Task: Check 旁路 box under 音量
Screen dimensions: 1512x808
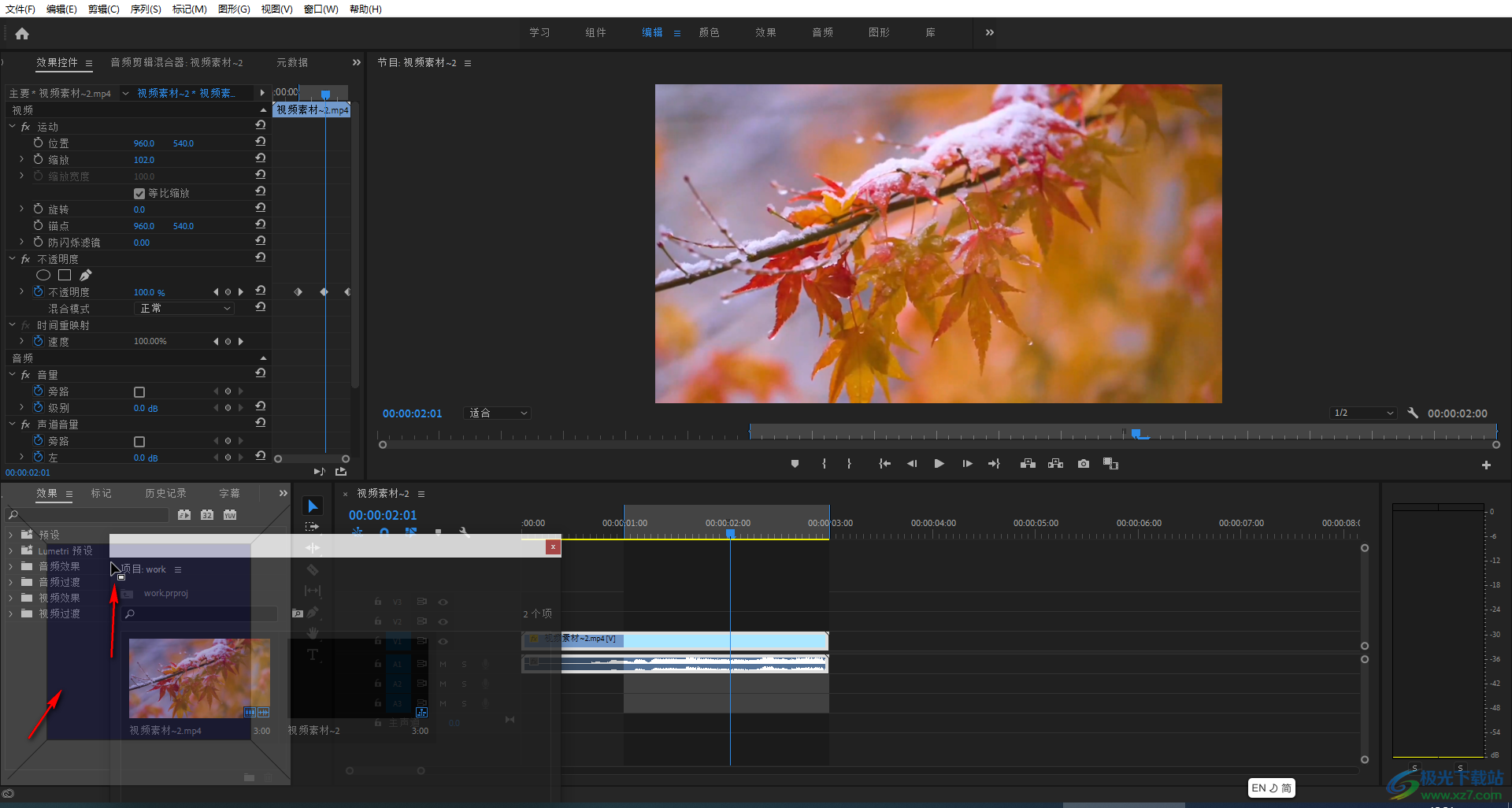Action: coord(139,391)
